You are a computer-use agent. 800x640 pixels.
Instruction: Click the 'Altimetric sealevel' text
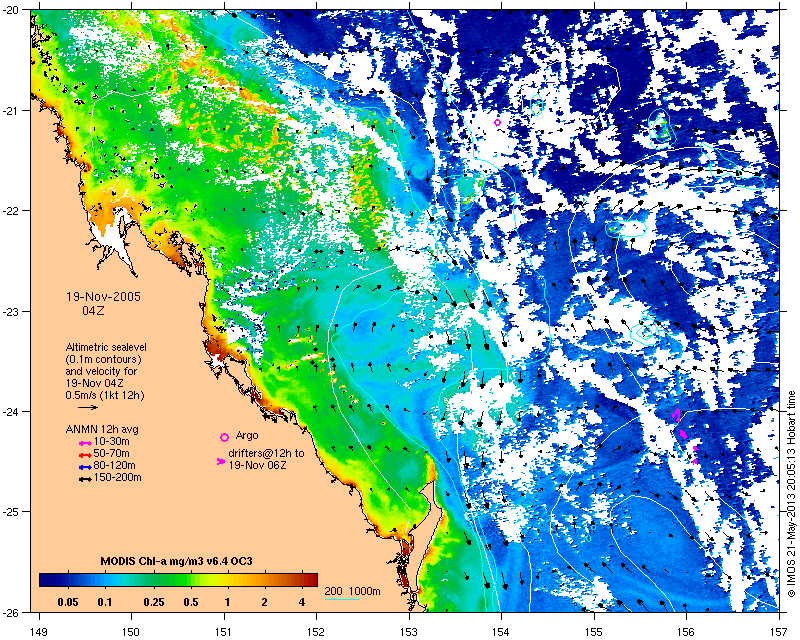click(106, 347)
